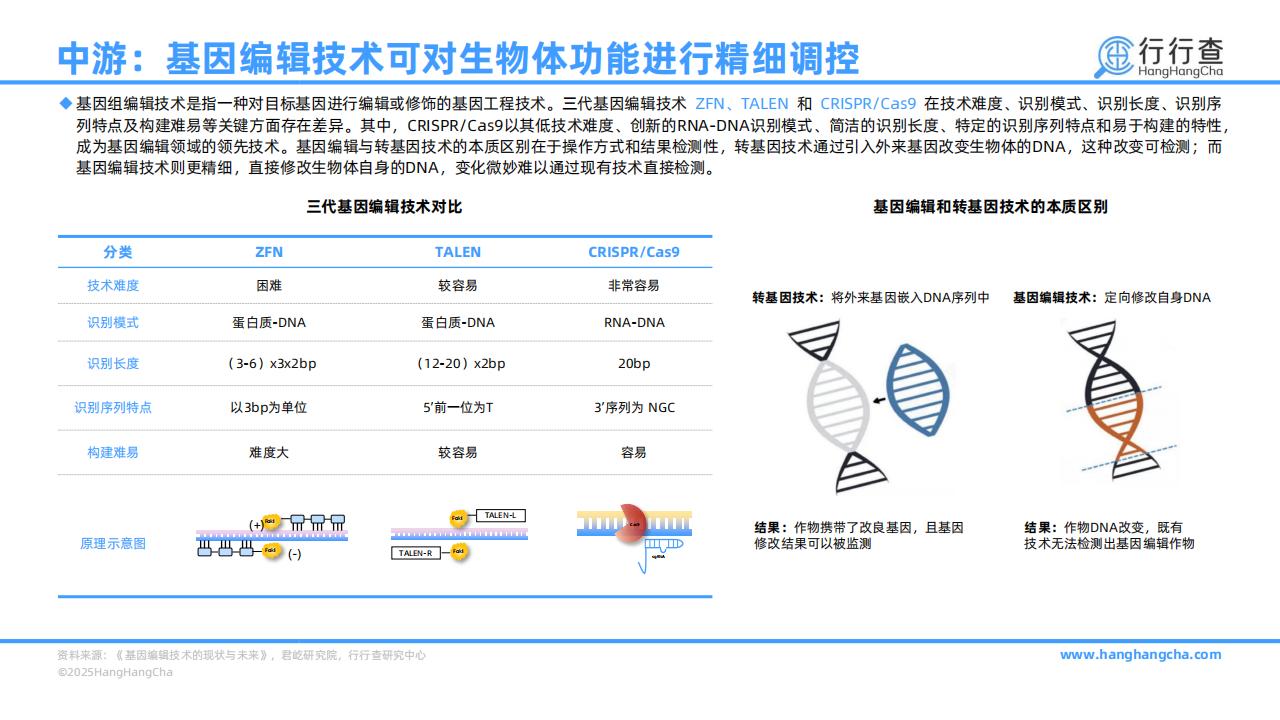The image size is (1280, 720).
Task: Click the 资料来源 source citation
Action: point(241,655)
